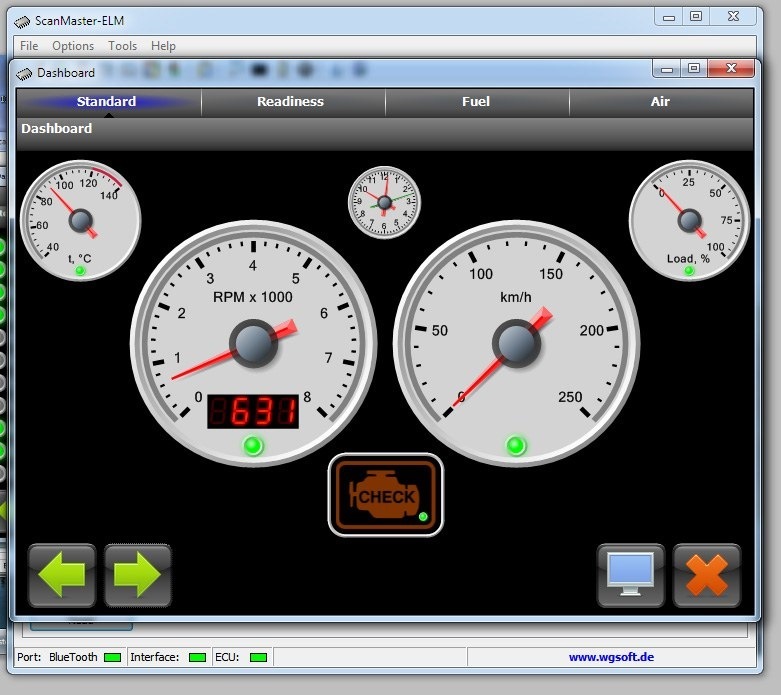Click green status LED on RPM gauge
The width and height of the screenshot is (781, 695).
253,445
